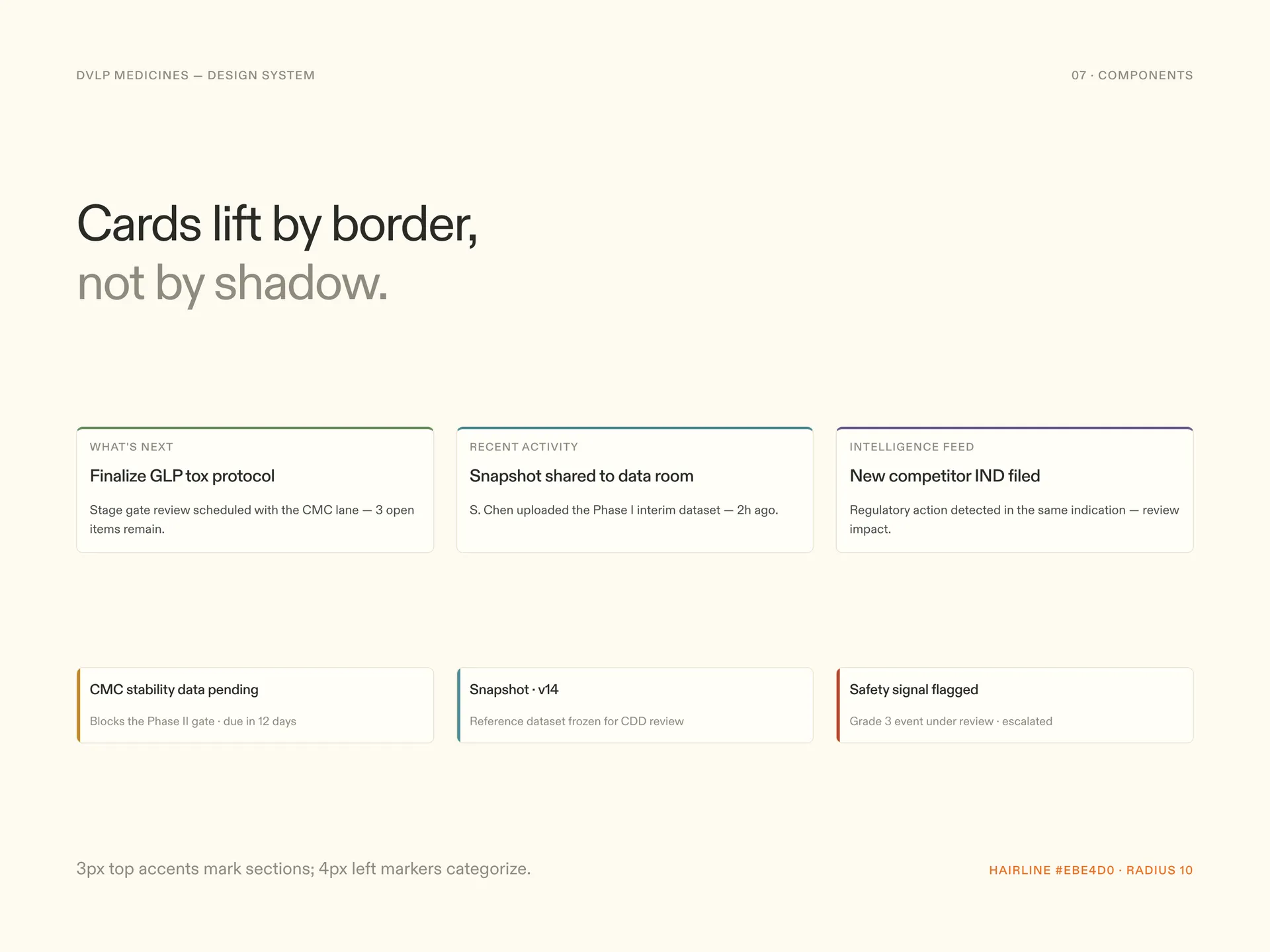
Task: Click the "Cards lift by border," headline
Action: (277, 225)
